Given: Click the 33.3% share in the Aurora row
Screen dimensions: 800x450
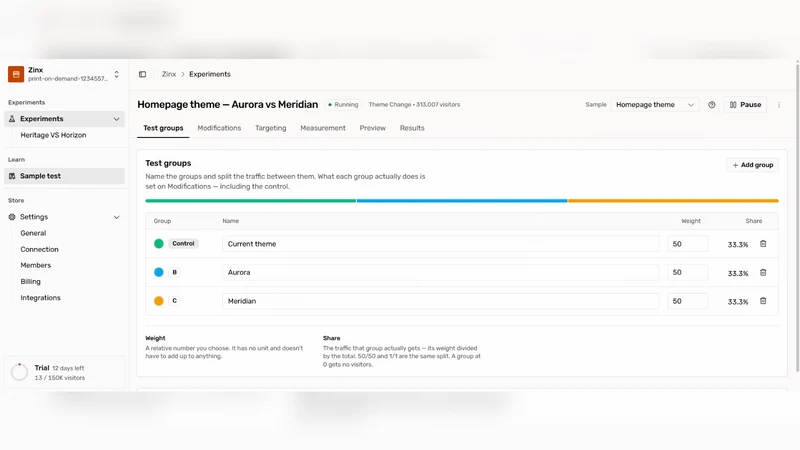Looking at the screenshot, I should 738,273.
